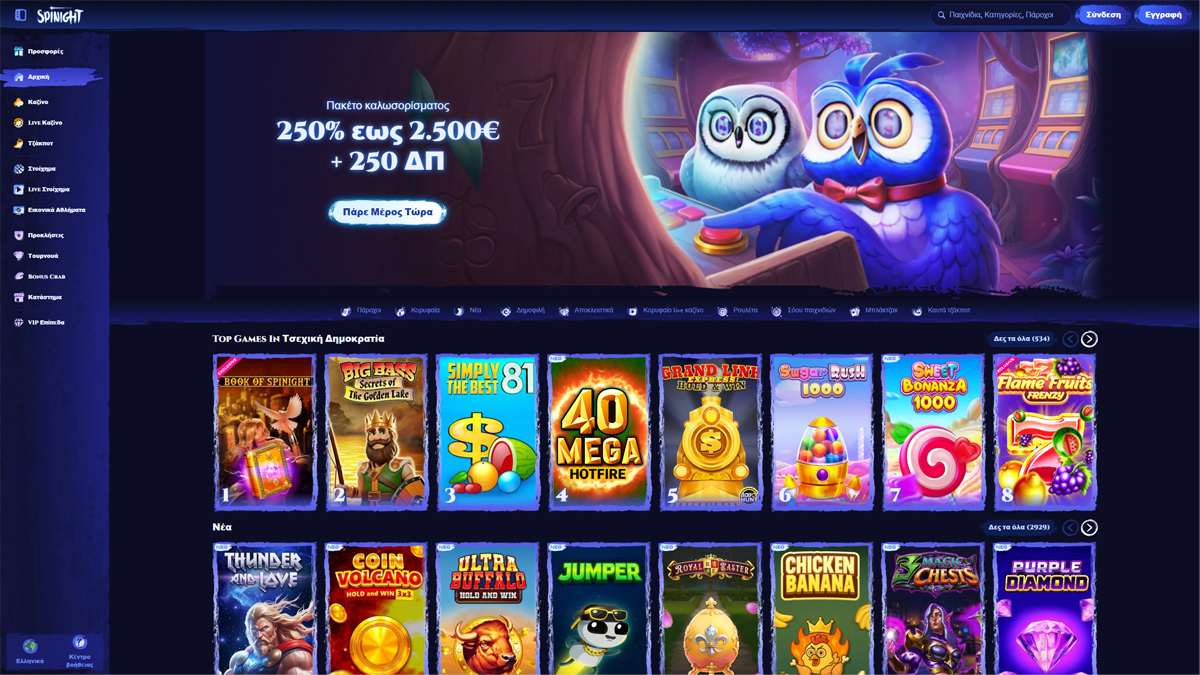Click the Σύνδεση login button
Viewport: 1200px width, 675px height.
[1103, 15]
